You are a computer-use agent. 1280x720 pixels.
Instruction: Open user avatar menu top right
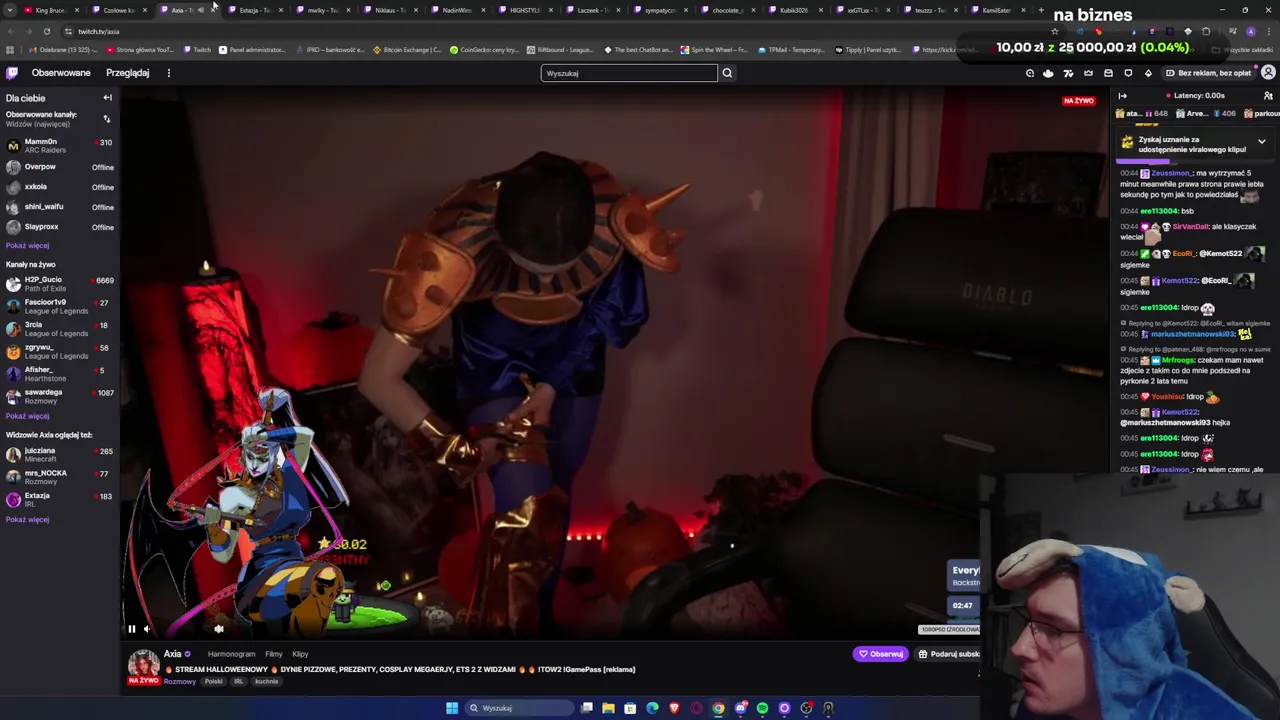pos(1268,73)
